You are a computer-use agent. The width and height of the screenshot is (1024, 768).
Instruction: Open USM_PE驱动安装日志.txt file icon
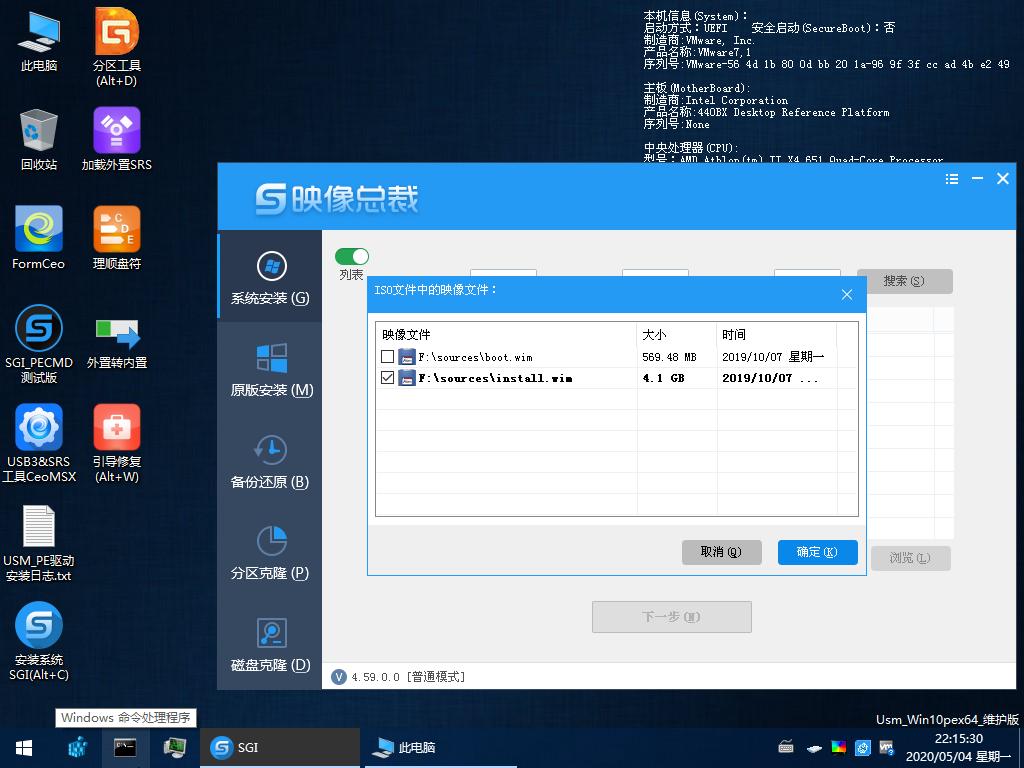(x=39, y=543)
